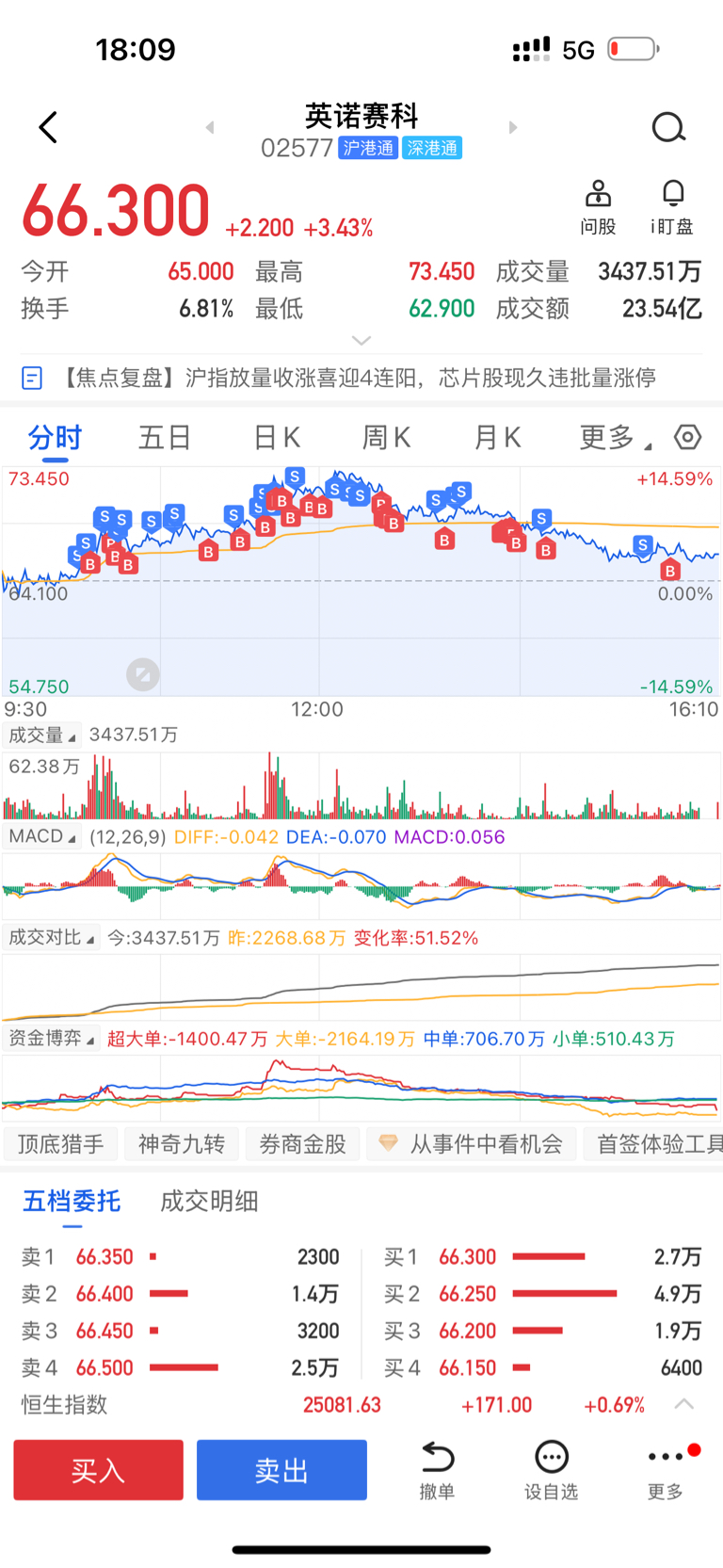The width and height of the screenshot is (723, 1568).
Task: Tap the 最高 73.450 value
Action: click(x=442, y=272)
